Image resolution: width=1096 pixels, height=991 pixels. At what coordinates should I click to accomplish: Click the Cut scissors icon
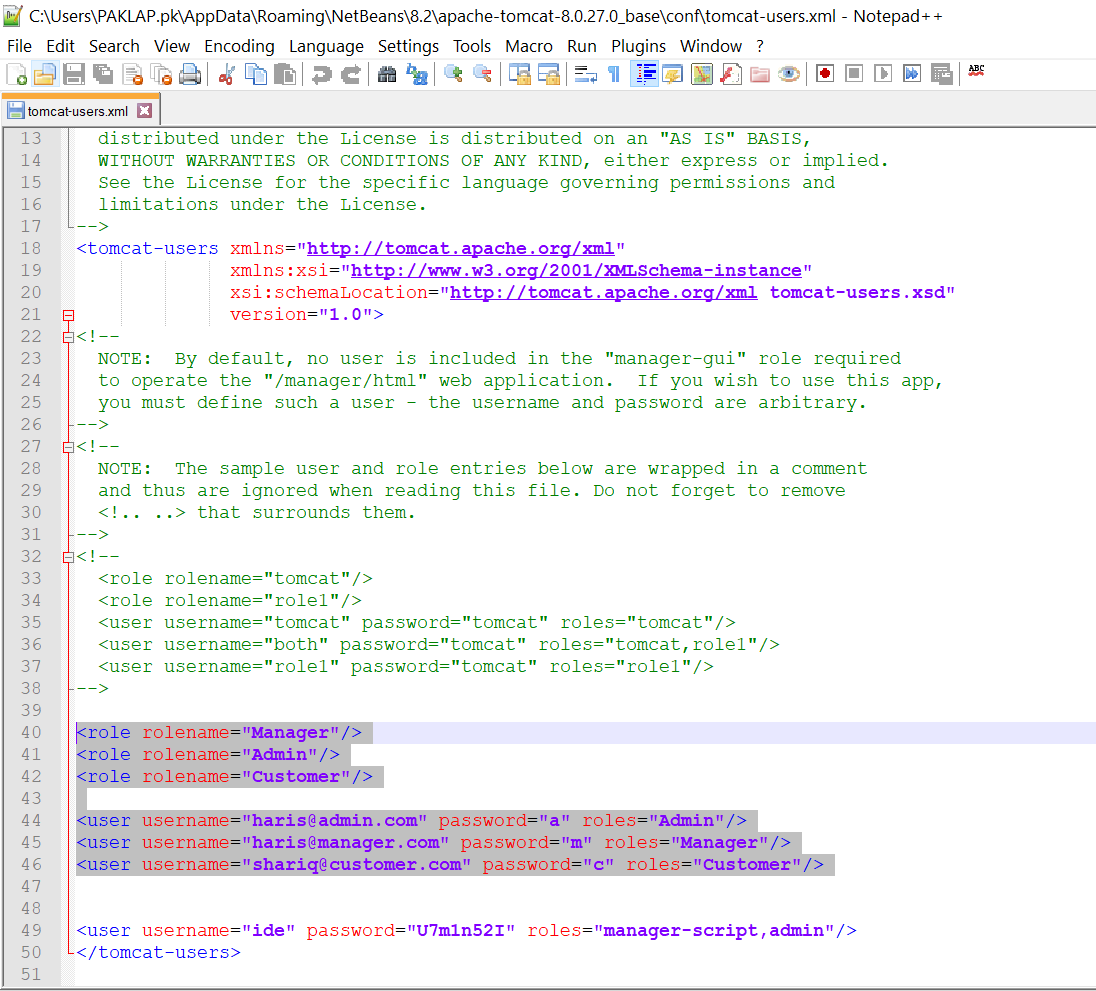226,74
